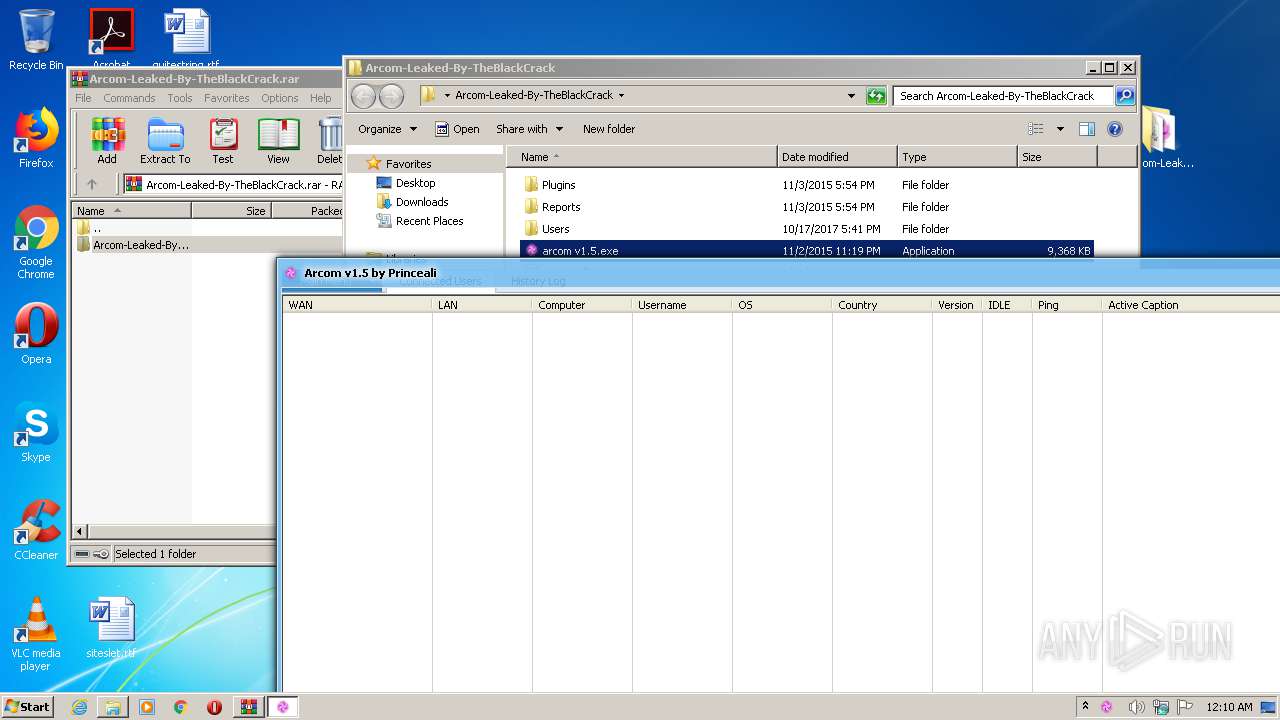Click search Arcom-Leaked-By-TheBlackCrack input field

click(1003, 96)
